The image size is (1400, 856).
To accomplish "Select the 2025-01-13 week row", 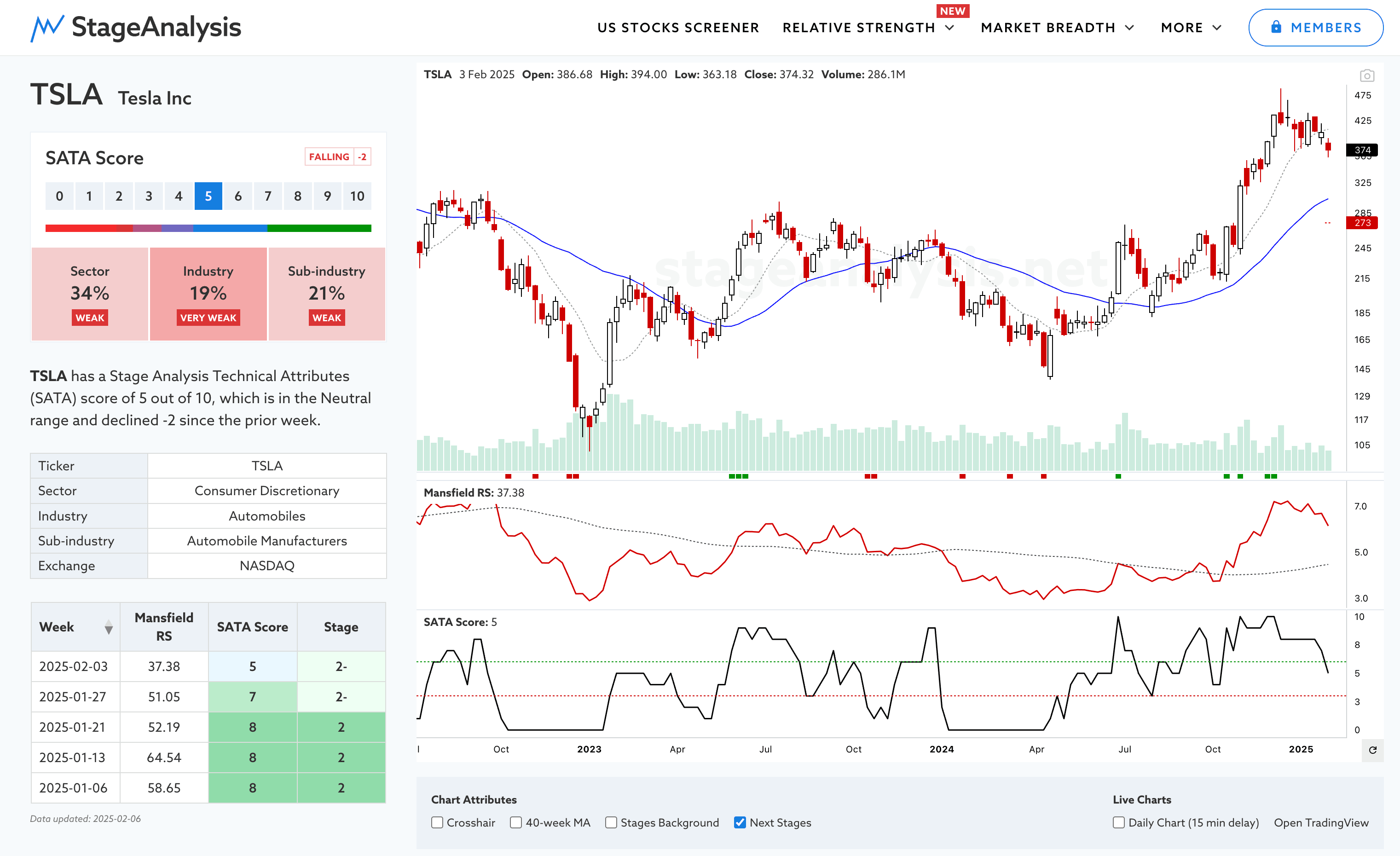I will pos(208,757).
